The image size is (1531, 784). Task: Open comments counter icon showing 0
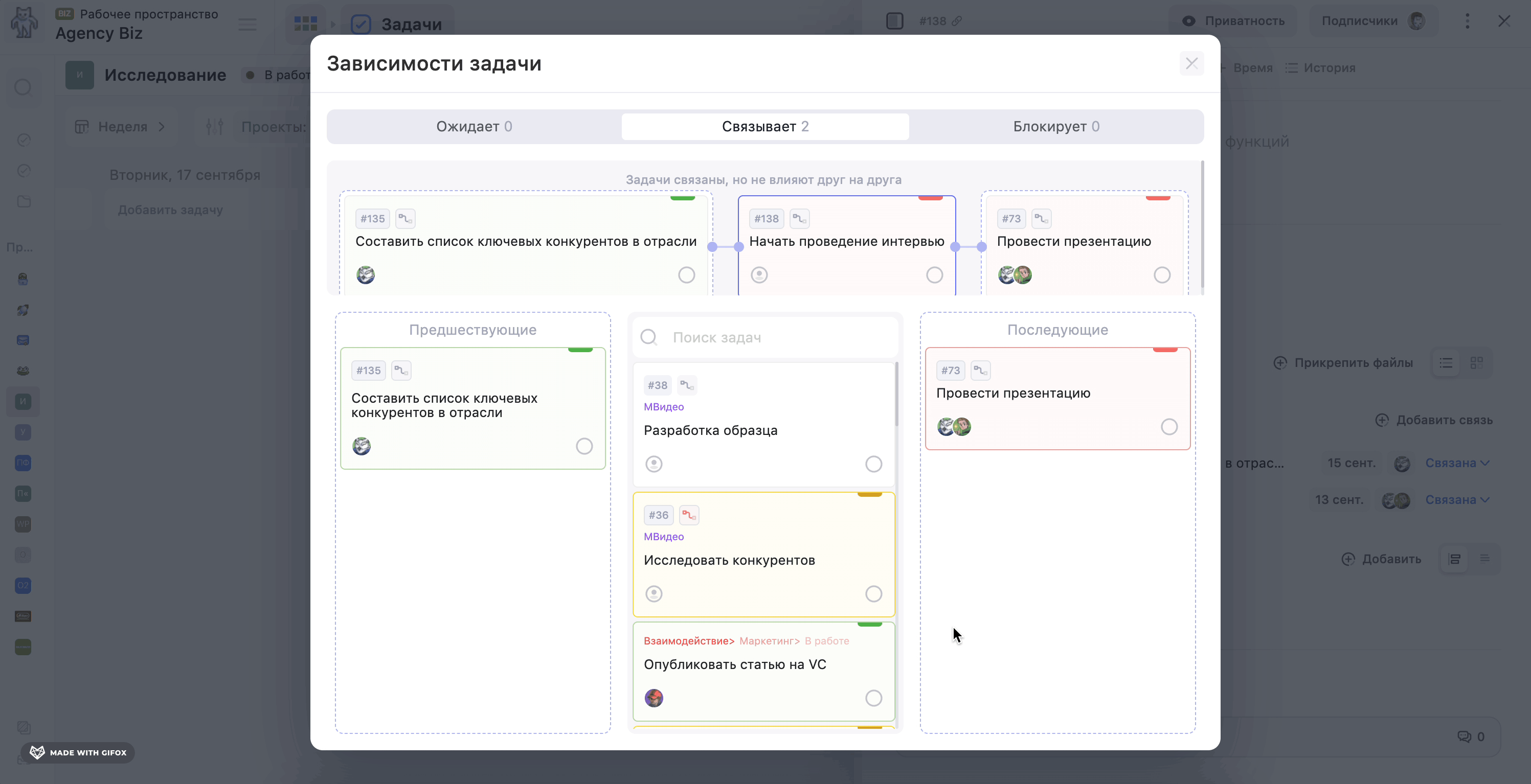1471,736
